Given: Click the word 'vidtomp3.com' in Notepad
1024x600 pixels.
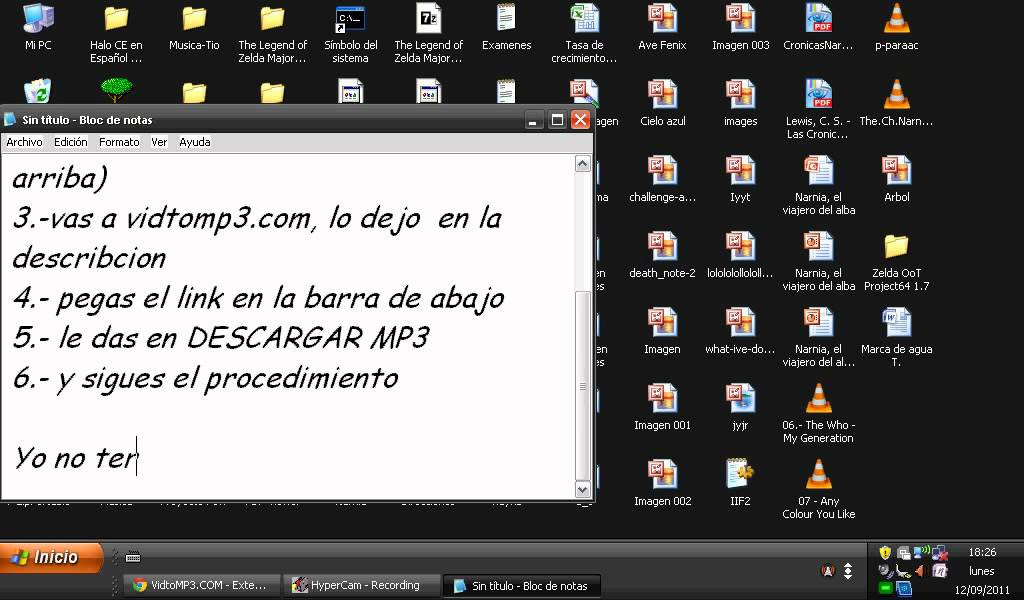Looking at the screenshot, I should pyautogui.click(x=219, y=218).
